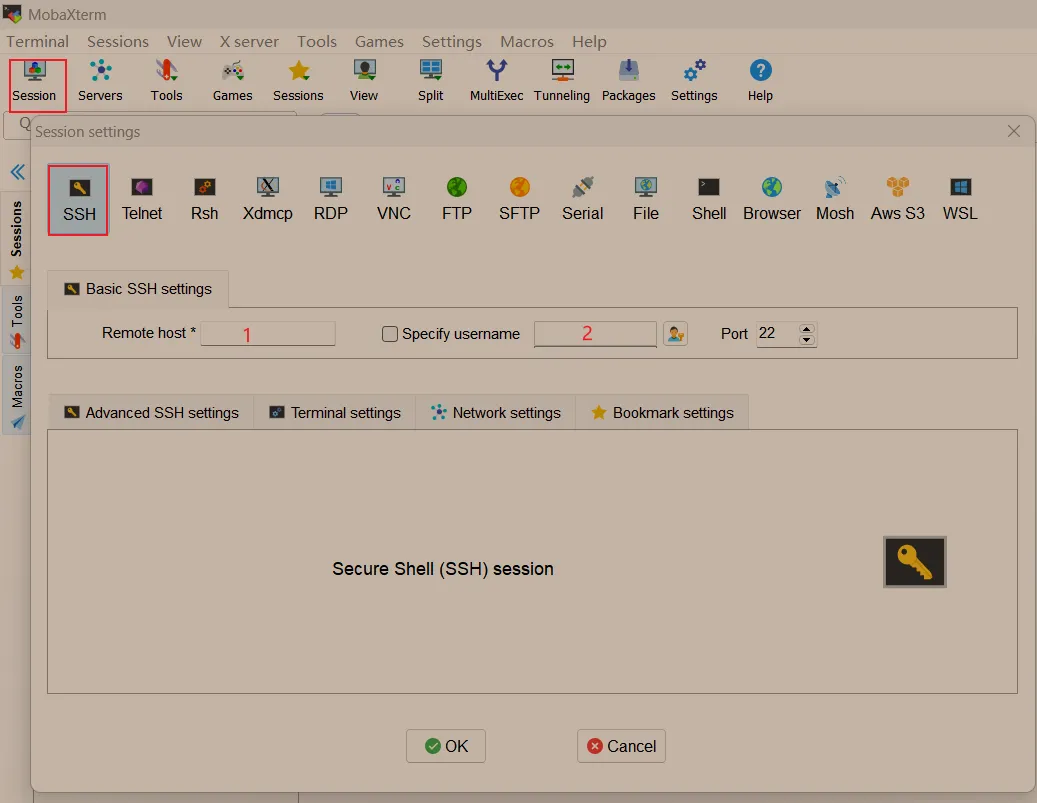The height and width of the screenshot is (803, 1037).
Task: Collapse the sidebar with double chevron
Action: [x=17, y=172]
